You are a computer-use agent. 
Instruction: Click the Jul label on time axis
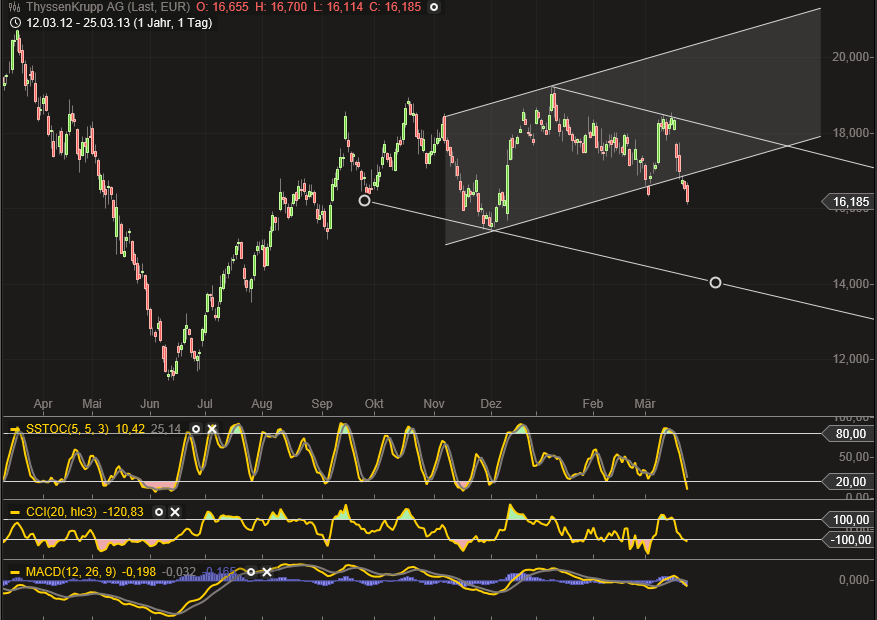click(x=205, y=404)
